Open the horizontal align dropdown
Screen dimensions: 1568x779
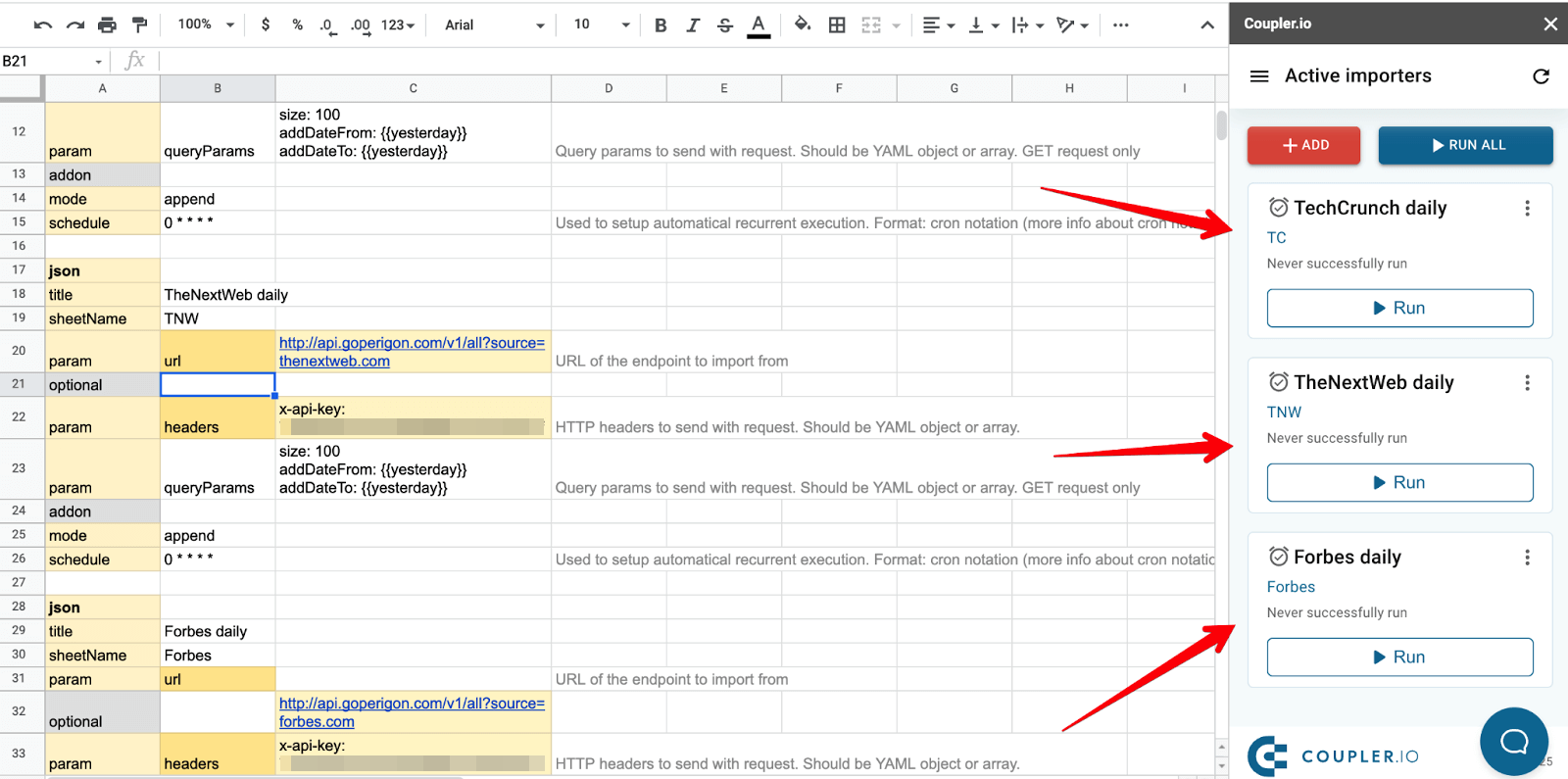(x=938, y=25)
